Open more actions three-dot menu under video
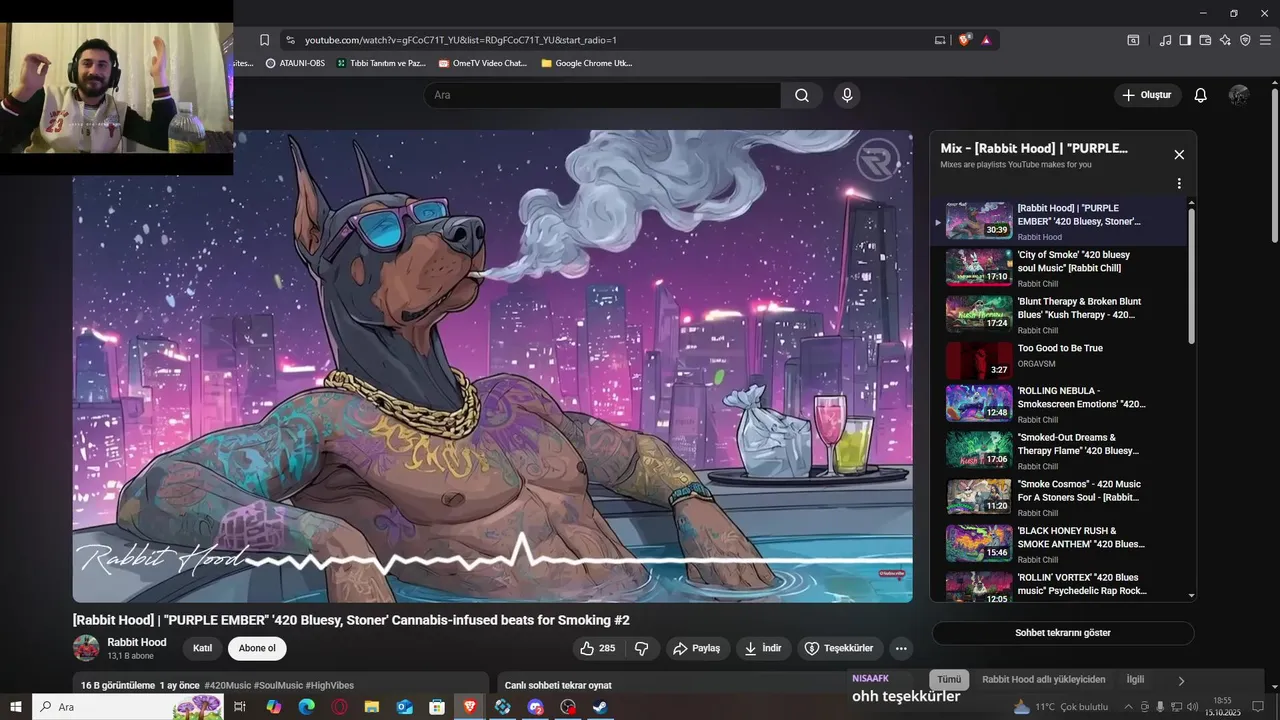 (901, 648)
